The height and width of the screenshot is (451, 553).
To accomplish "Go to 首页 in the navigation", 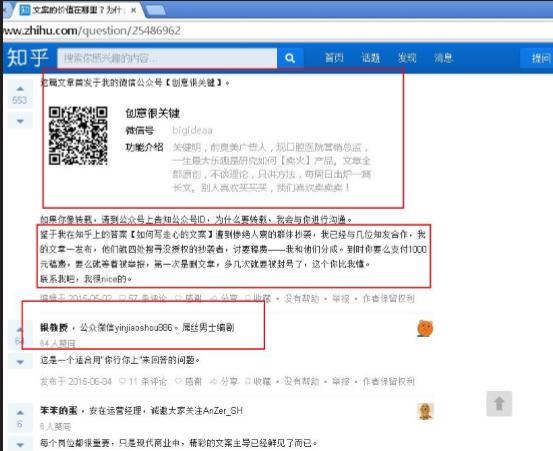I will tap(334, 58).
